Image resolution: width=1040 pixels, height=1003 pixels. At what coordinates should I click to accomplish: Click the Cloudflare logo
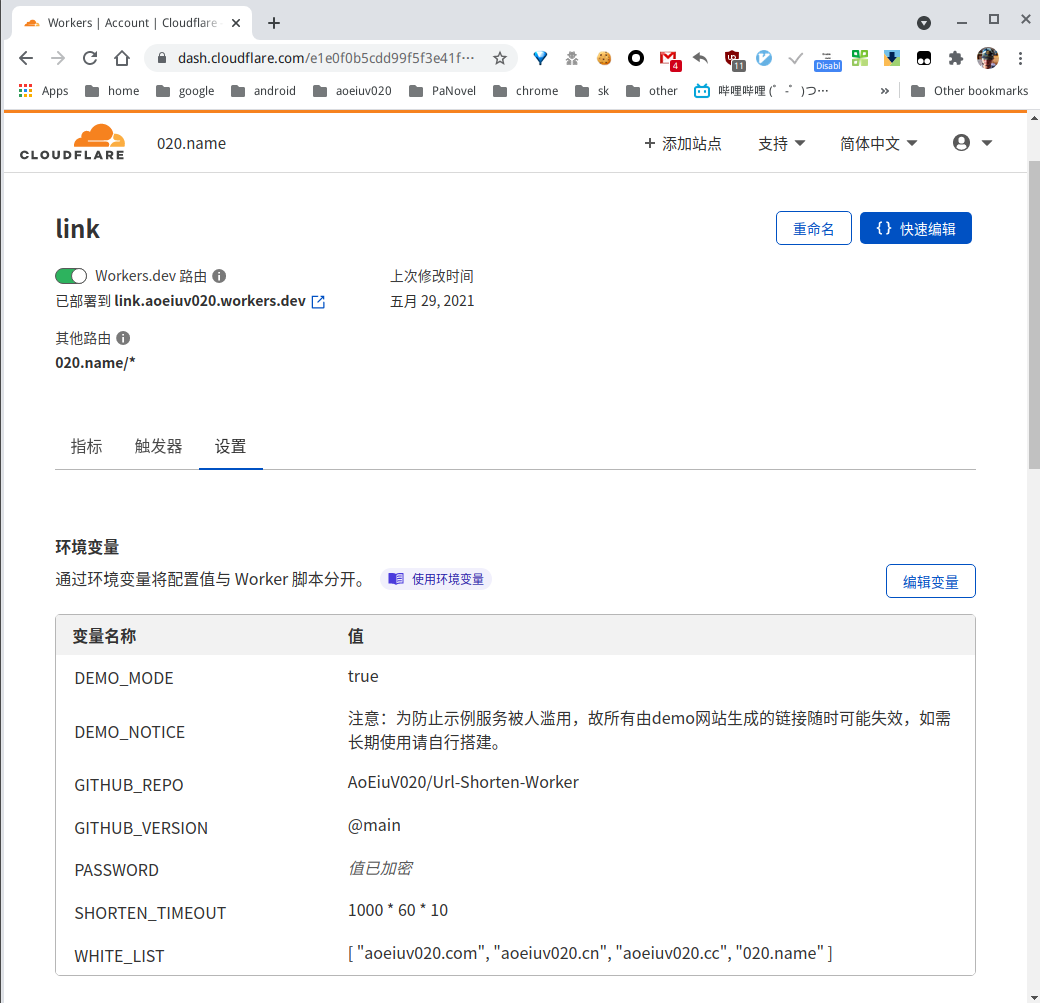coord(72,142)
